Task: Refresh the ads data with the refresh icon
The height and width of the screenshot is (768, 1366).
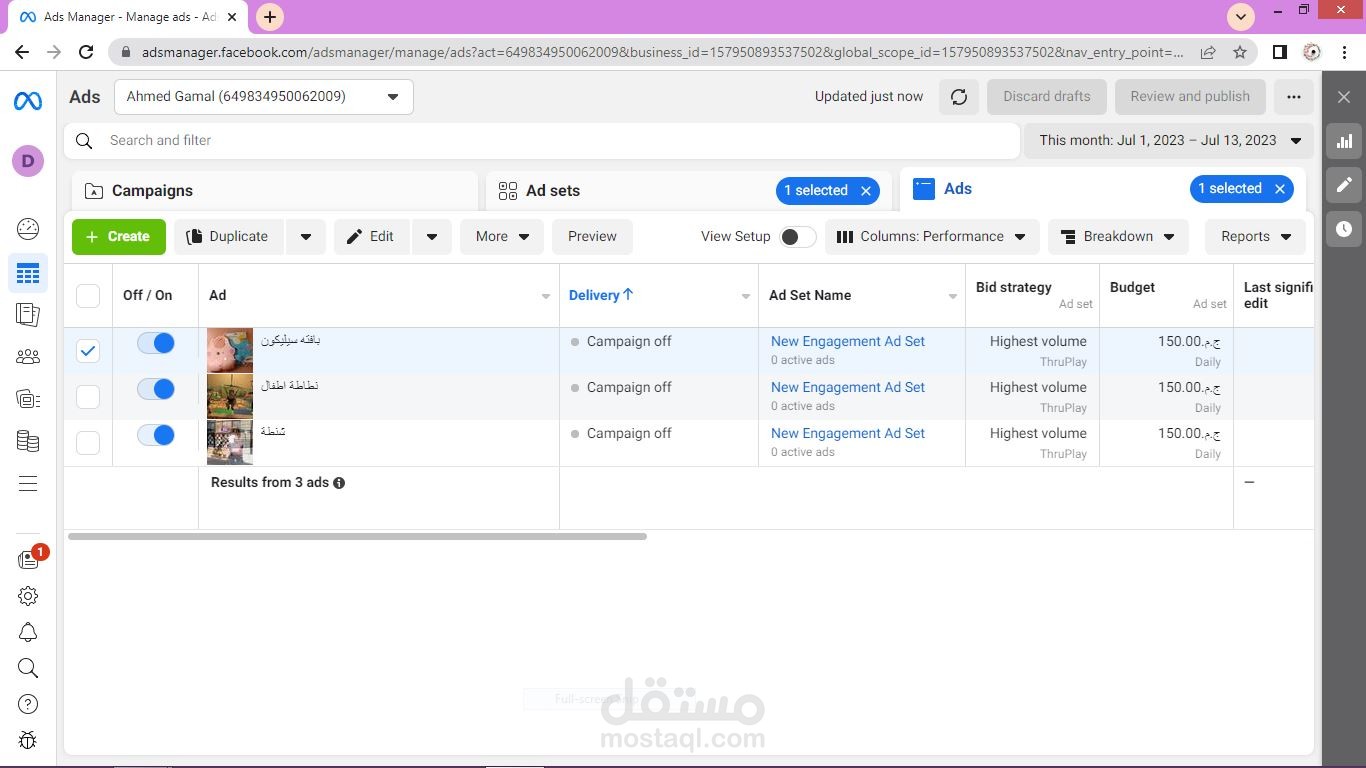Action: [959, 97]
